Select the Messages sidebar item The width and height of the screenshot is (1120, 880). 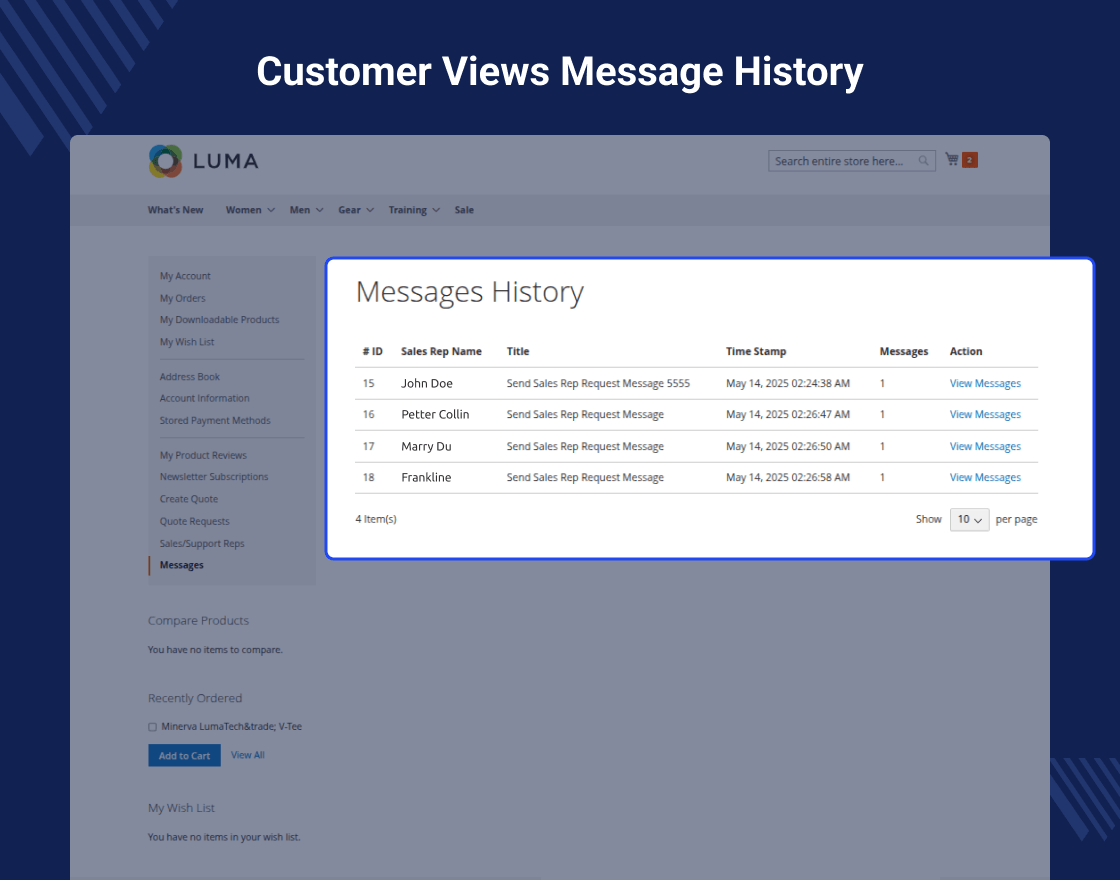(x=182, y=564)
